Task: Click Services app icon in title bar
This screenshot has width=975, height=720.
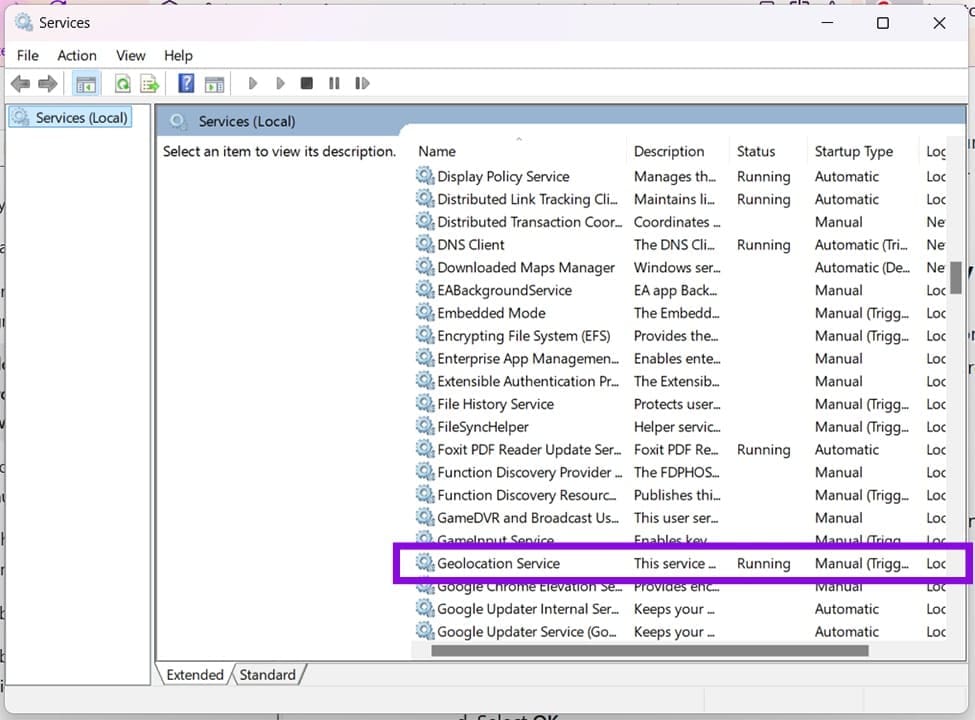Action: coord(24,23)
